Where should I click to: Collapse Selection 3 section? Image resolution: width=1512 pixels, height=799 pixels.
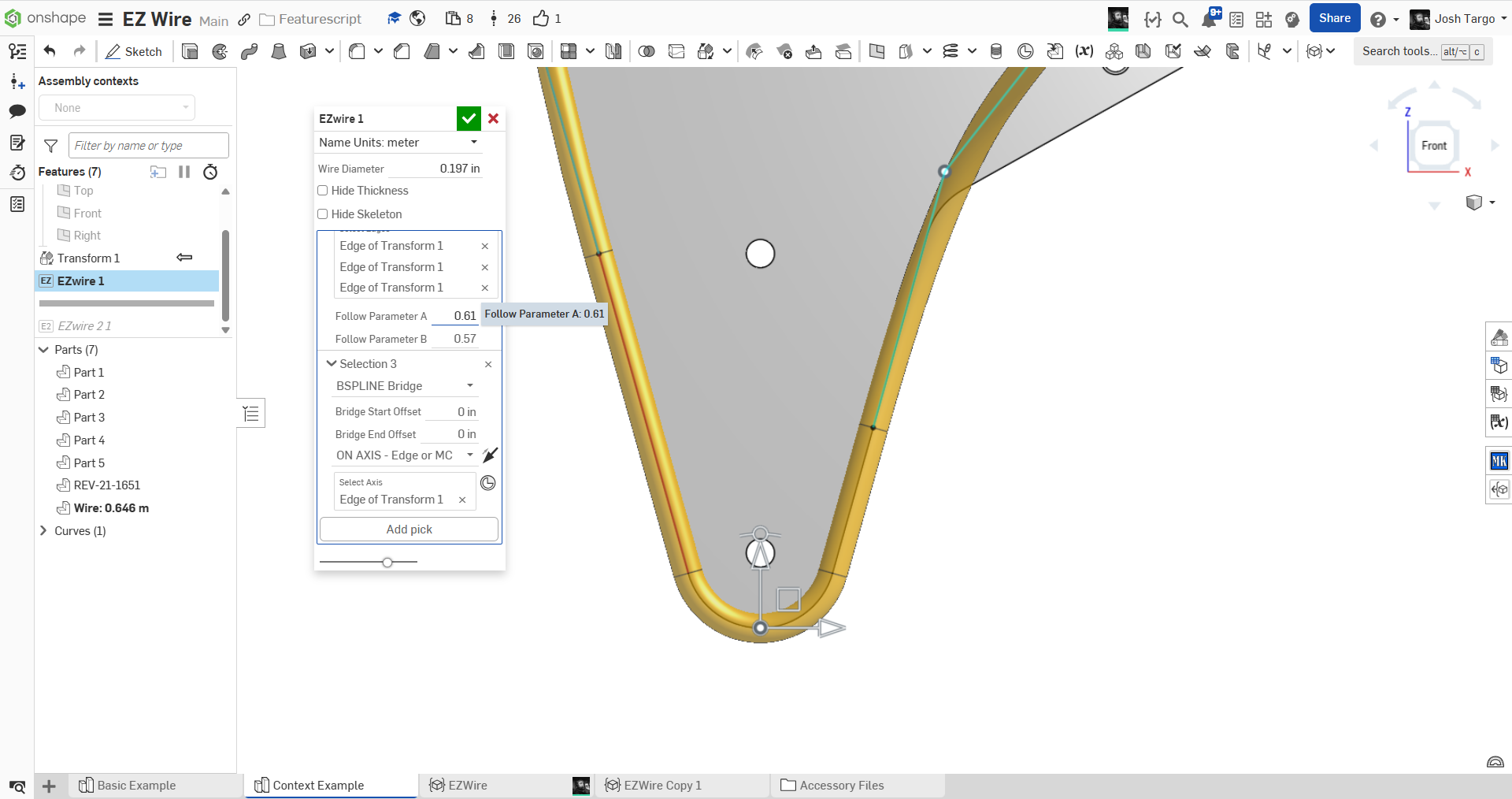click(332, 364)
